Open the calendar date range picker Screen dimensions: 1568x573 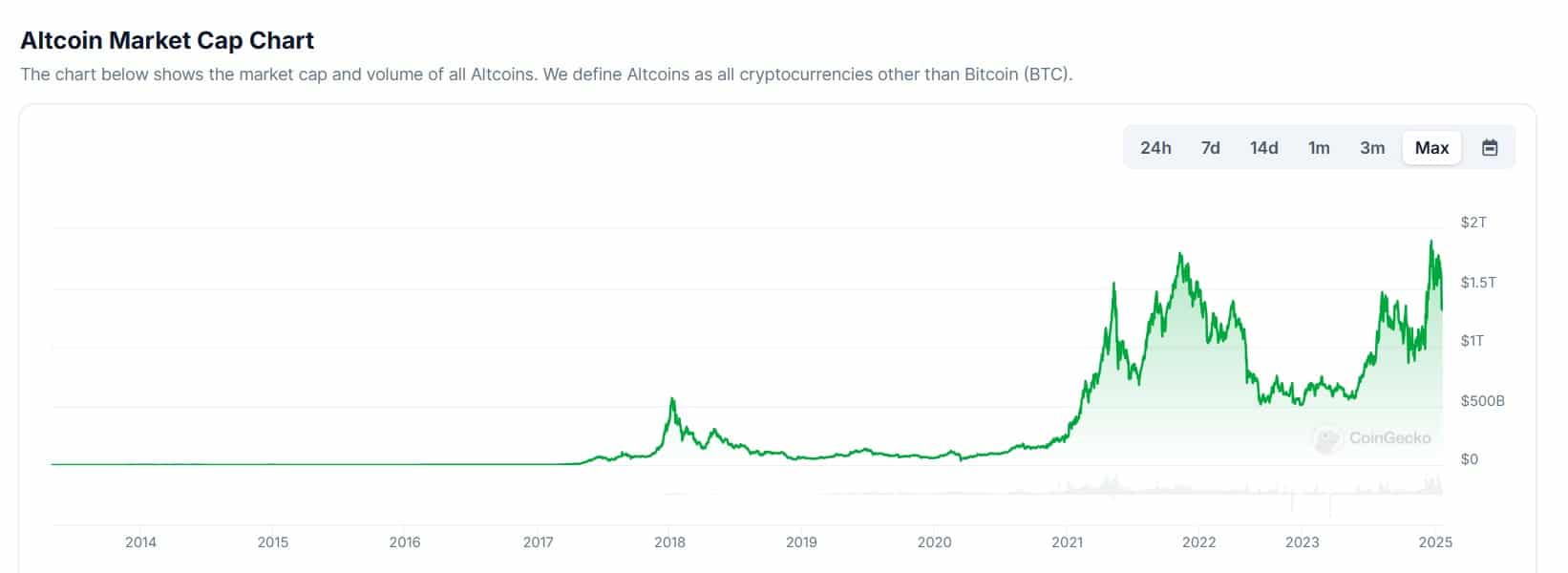pyautogui.click(x=1490, y=148)
